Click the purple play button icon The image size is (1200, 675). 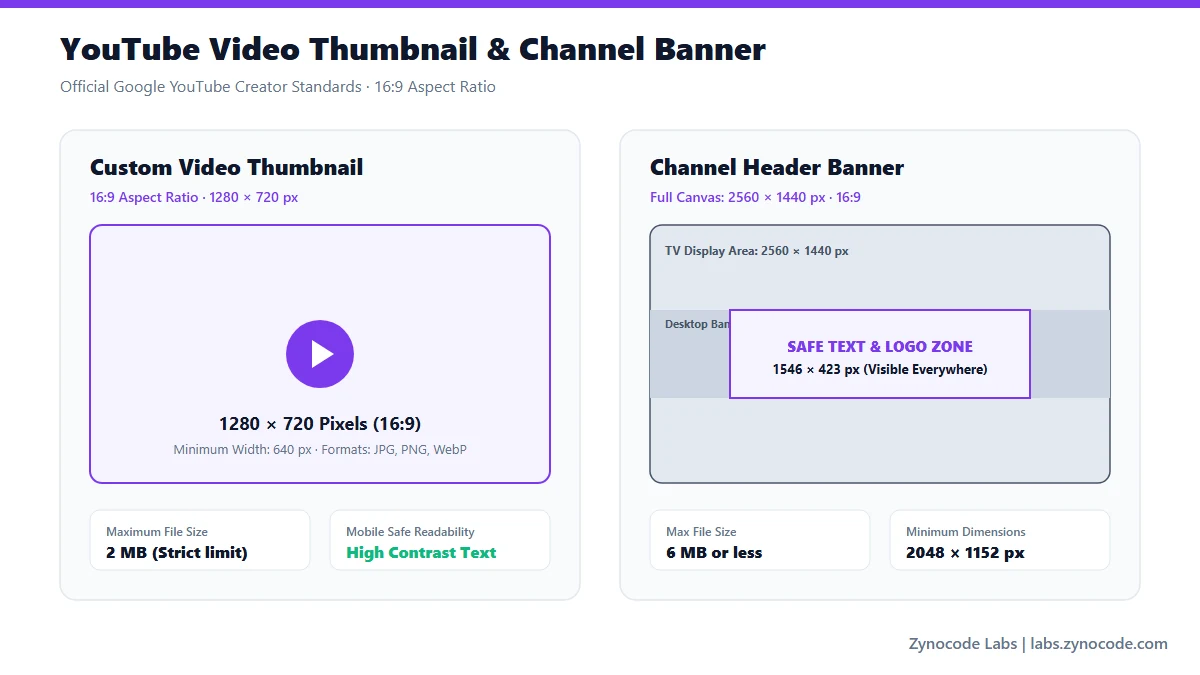(x=320, y=354)
